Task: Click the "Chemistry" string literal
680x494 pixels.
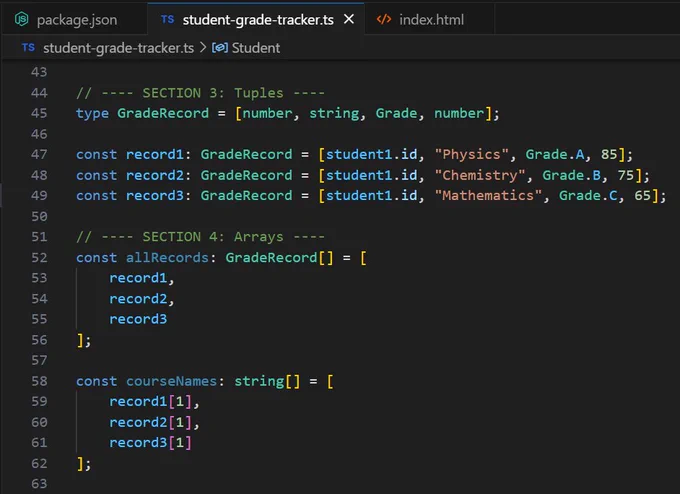Action: point(480,175)
